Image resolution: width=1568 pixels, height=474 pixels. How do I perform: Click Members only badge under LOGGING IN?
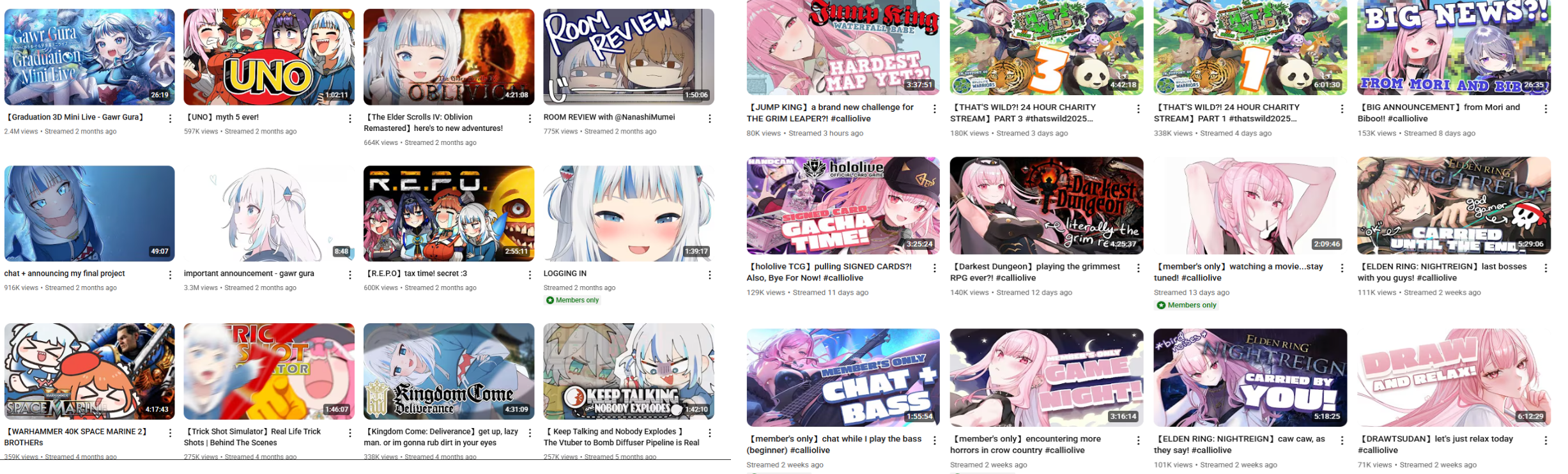(x=573, y=300)
